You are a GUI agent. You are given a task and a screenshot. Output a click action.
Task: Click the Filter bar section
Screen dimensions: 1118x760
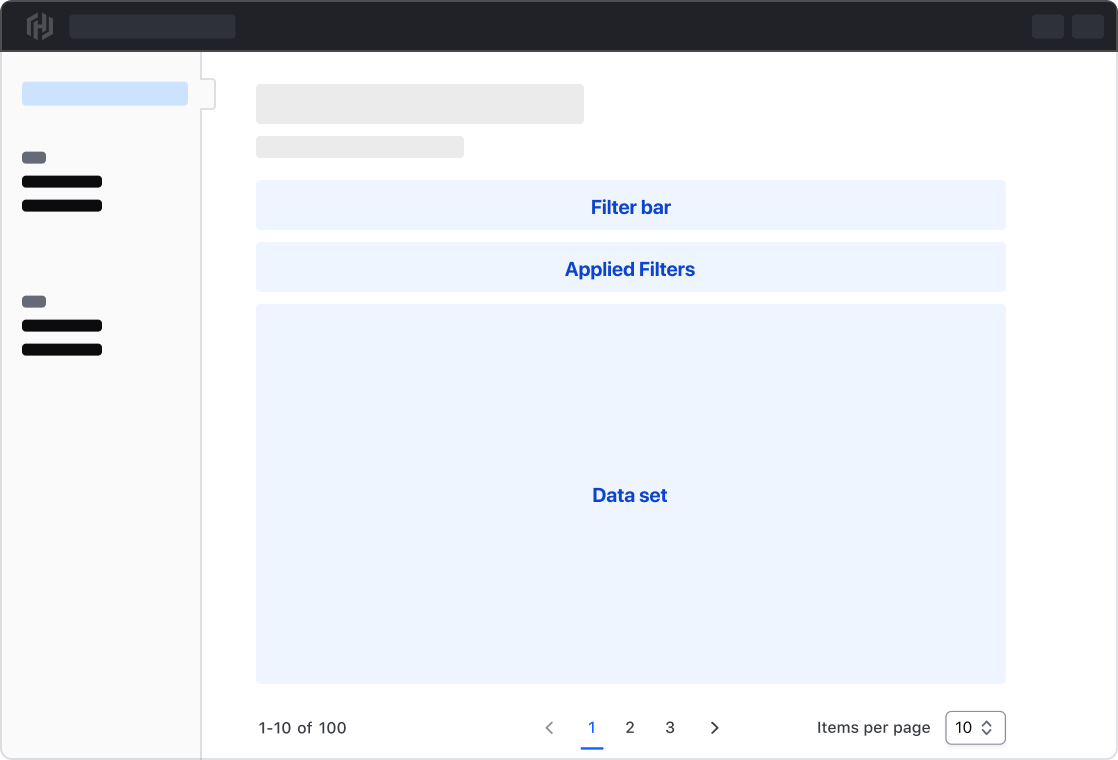pyautogui.click(x=630, y=205)
